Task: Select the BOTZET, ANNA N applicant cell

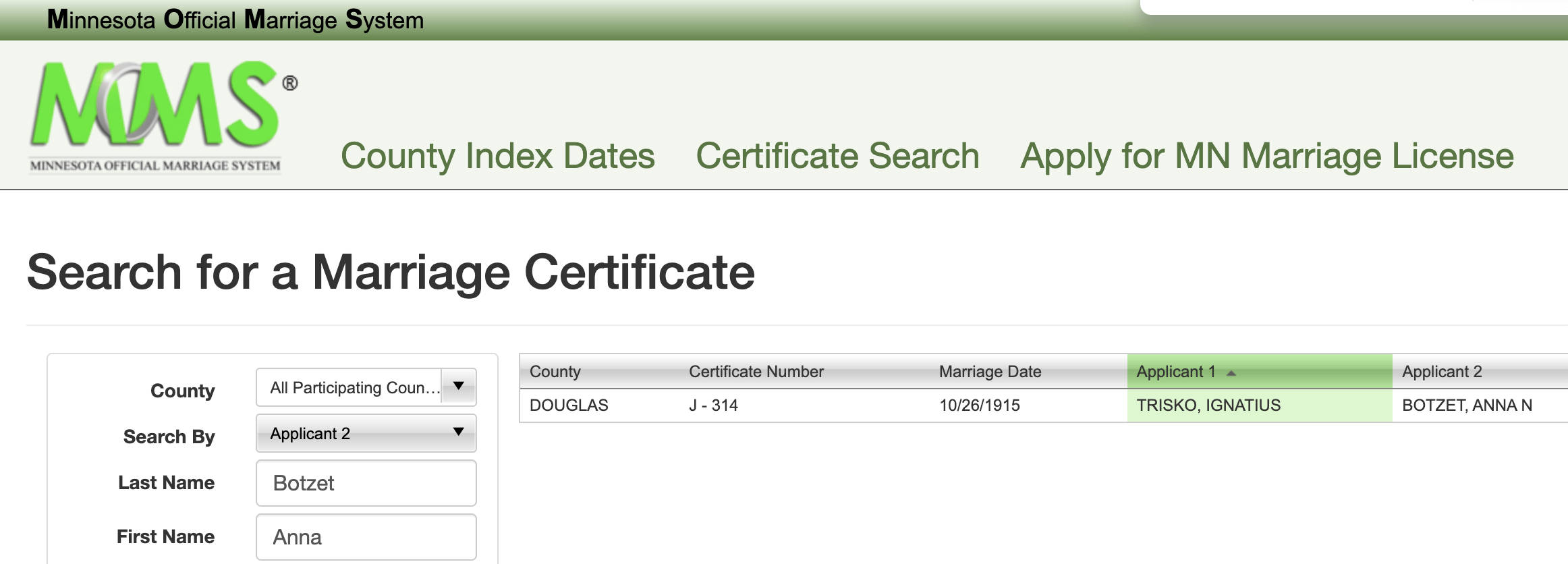Action: (1467, 405)
